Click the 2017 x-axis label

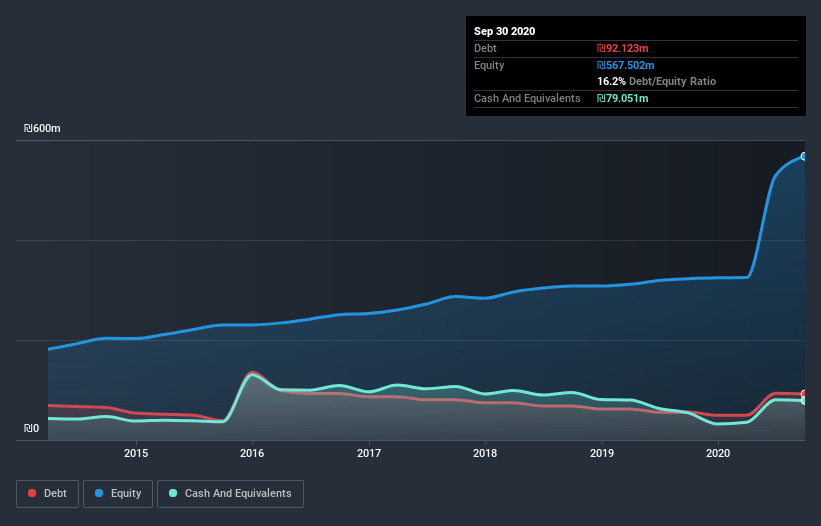point(369,453)
